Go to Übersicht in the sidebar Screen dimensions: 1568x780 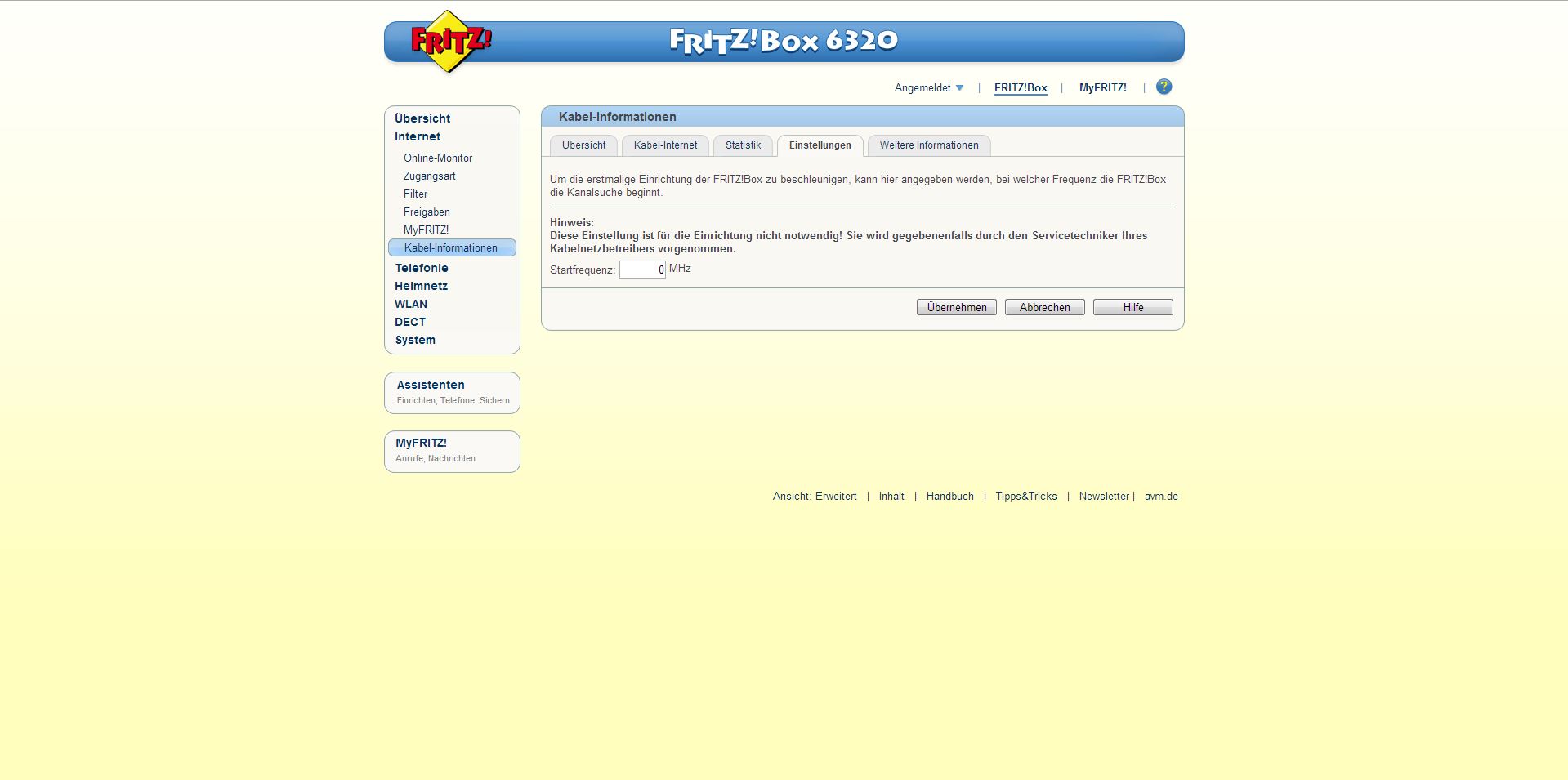pyautogui.click(x=422, y=118)
